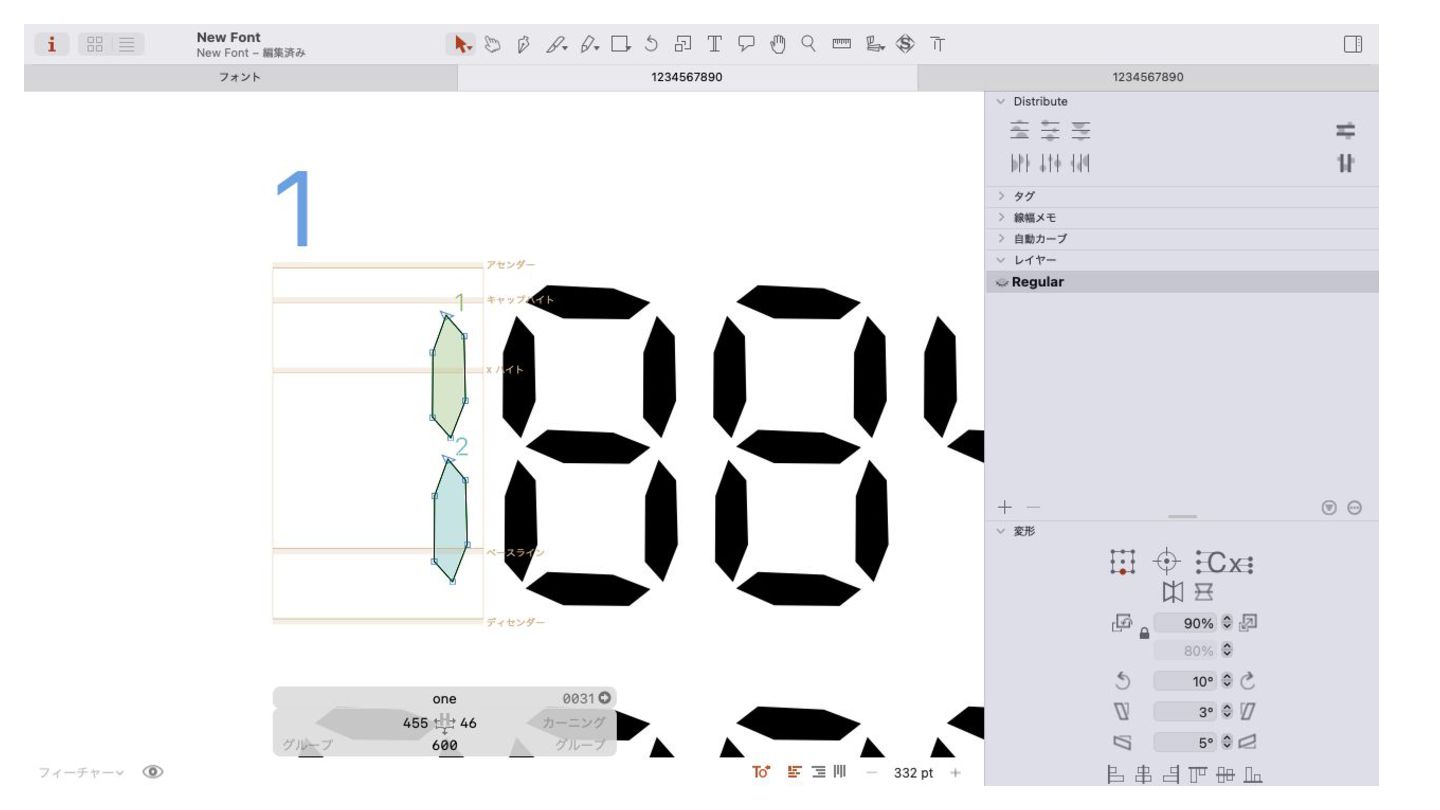The height and width of the screenshot is (810, 1440).
Task: Select the Text tool in toolbar
Action: pos(715,44)
